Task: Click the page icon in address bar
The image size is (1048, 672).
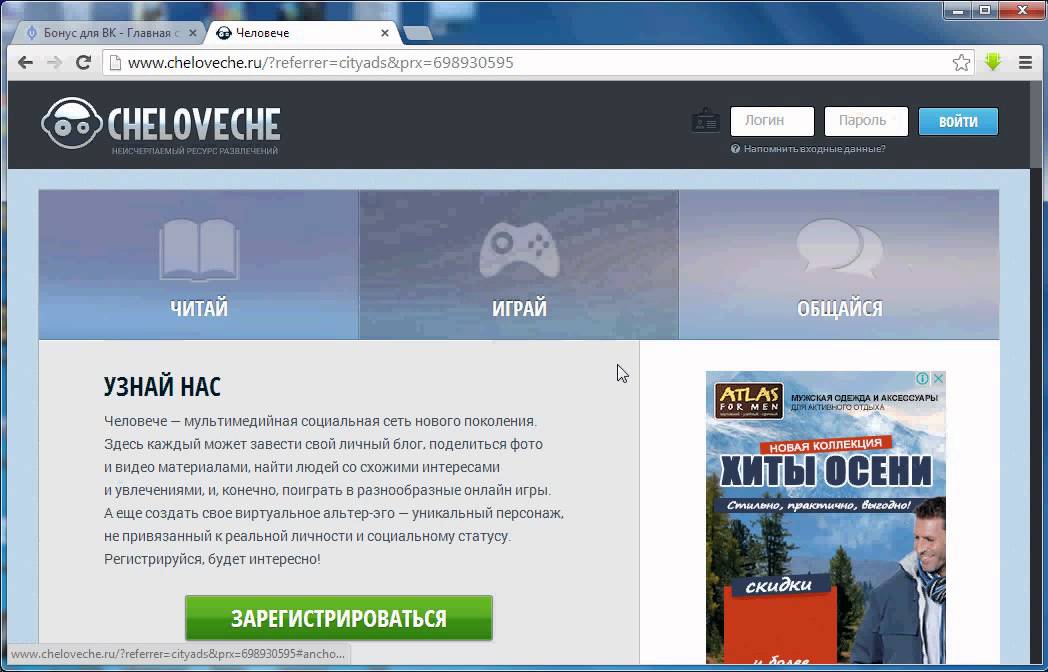Action: tap(115, 63)
